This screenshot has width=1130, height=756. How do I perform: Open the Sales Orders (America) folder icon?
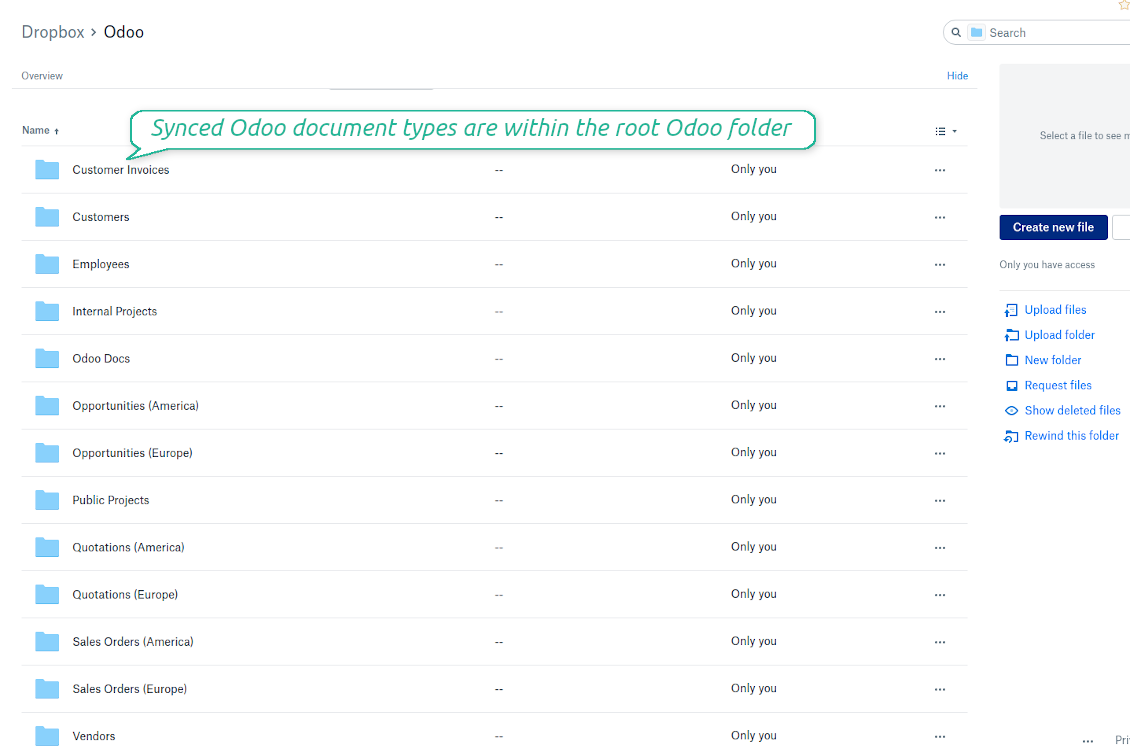point(47,642)
